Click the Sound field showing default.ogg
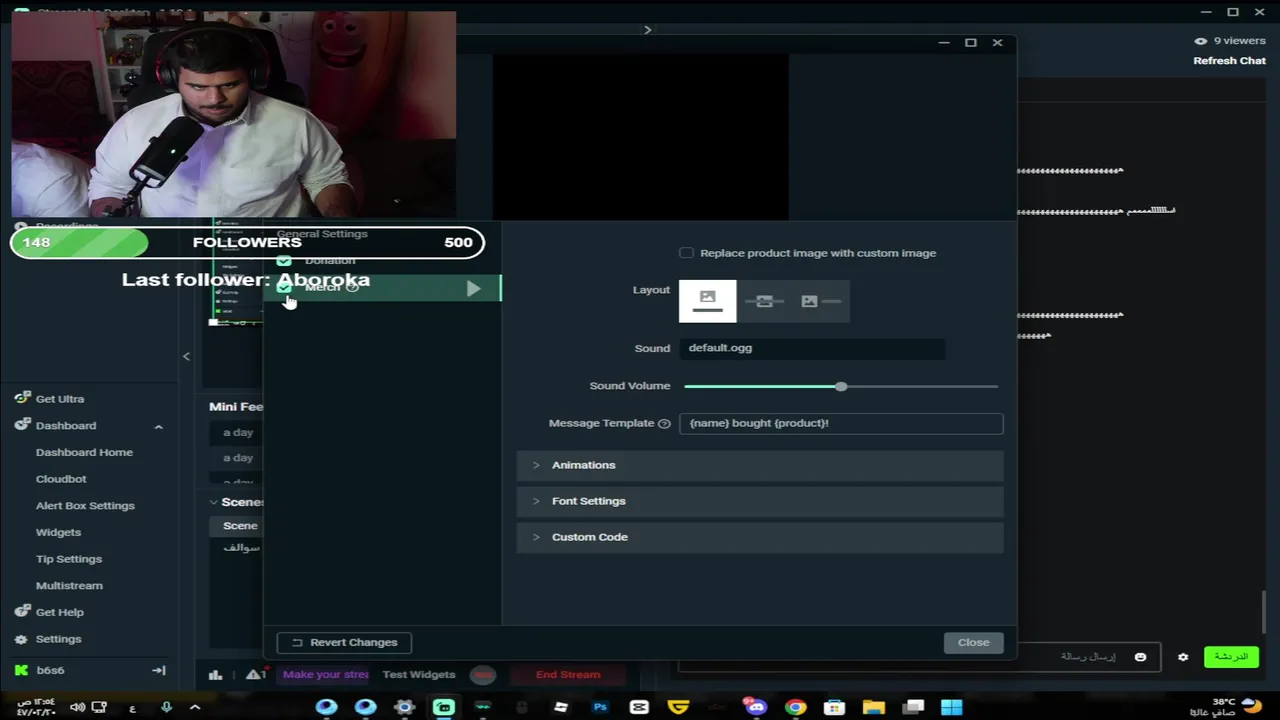Image resolution: width=1280 pixels, height=720 pixels. (x=812, y=348)
